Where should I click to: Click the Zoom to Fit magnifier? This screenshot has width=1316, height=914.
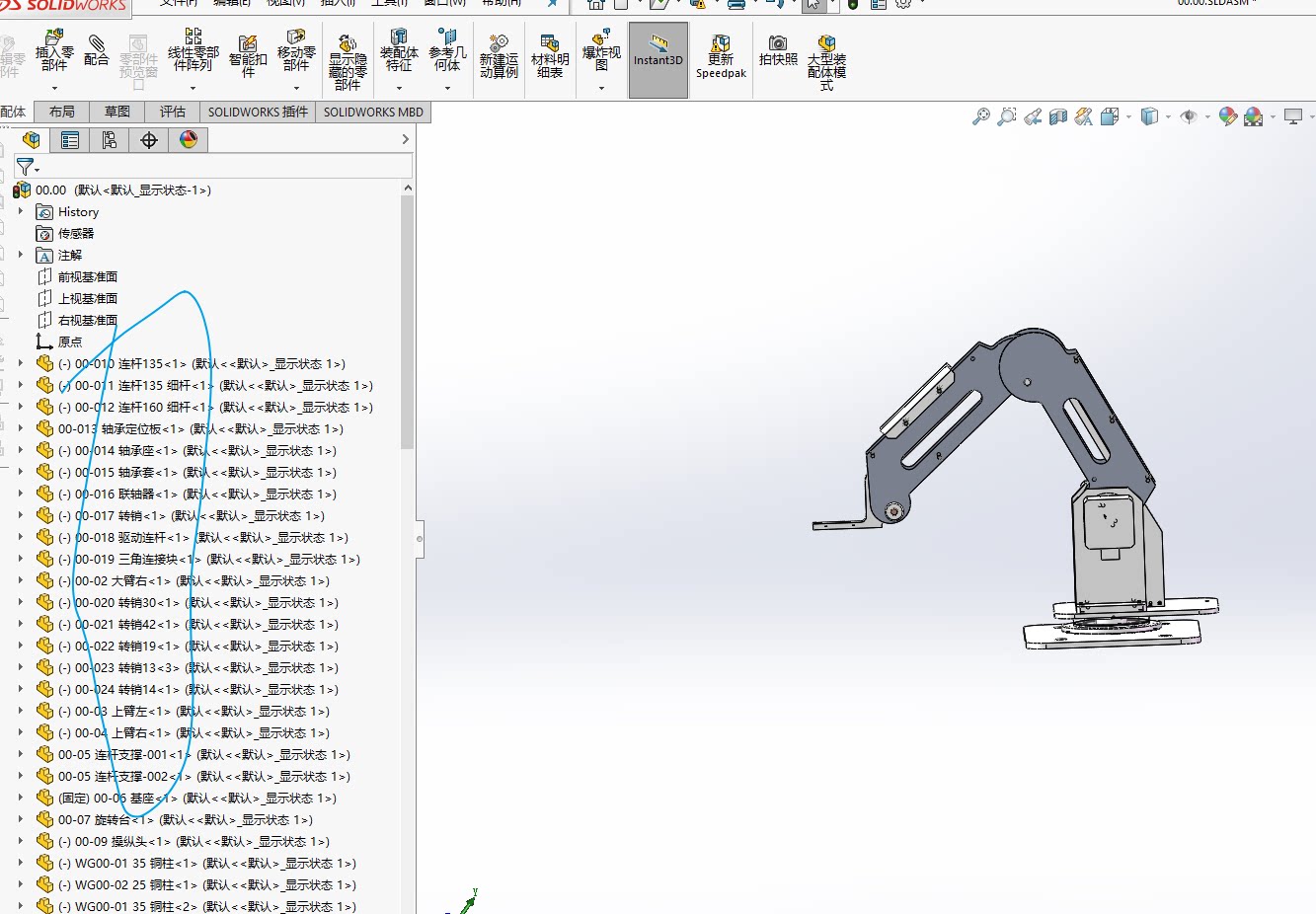pos(980,116)
